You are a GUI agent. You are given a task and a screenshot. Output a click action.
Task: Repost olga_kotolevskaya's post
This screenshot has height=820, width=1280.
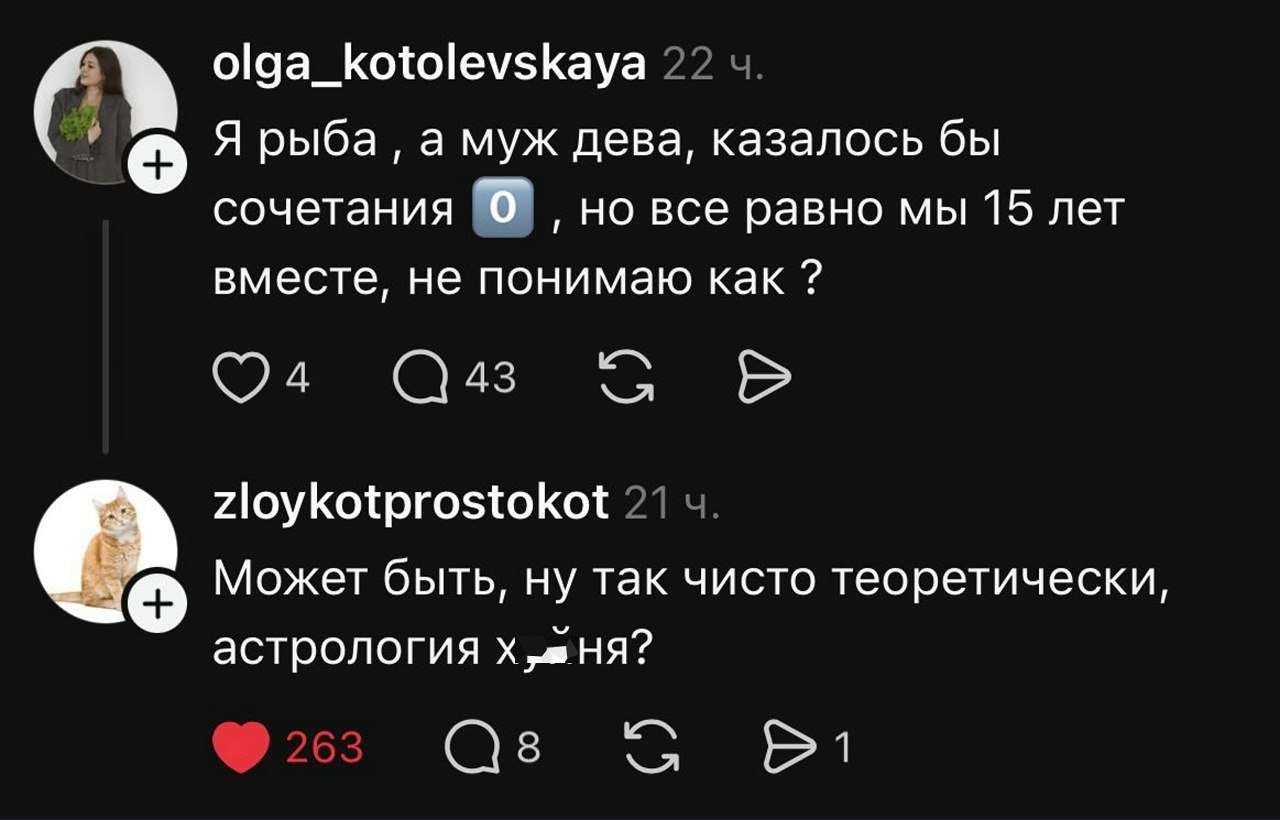click(626, 380)
